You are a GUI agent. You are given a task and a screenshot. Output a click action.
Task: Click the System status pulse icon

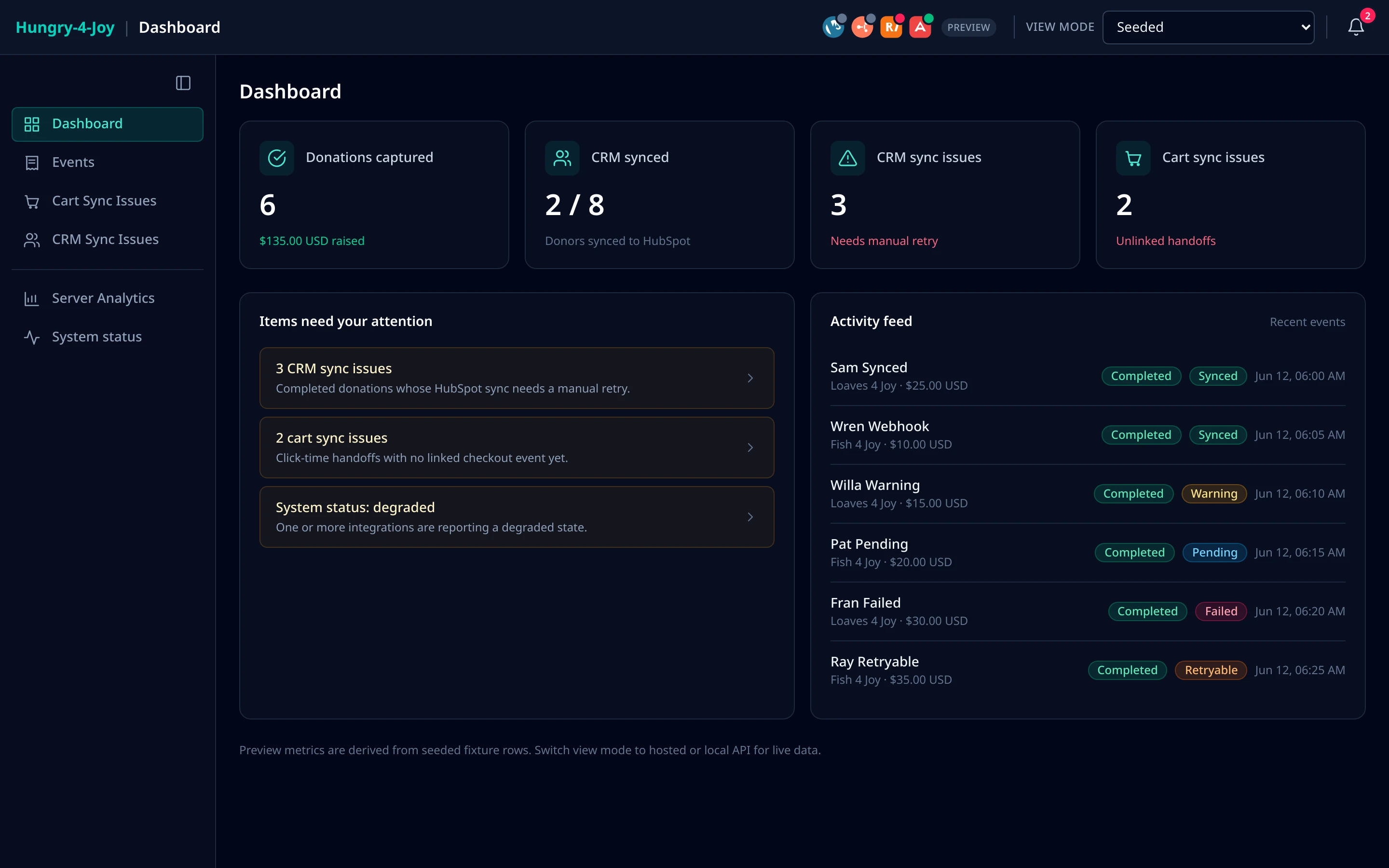(32, 337)
